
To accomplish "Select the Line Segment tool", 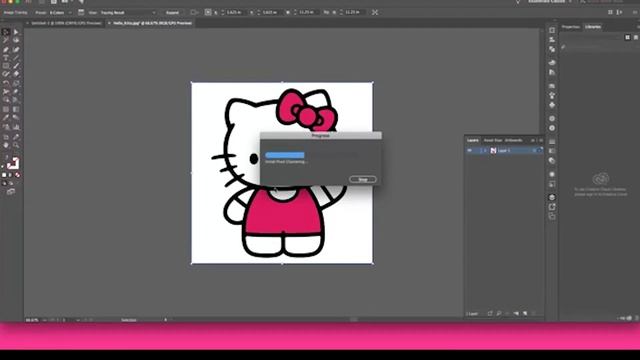I will point(16,58).
